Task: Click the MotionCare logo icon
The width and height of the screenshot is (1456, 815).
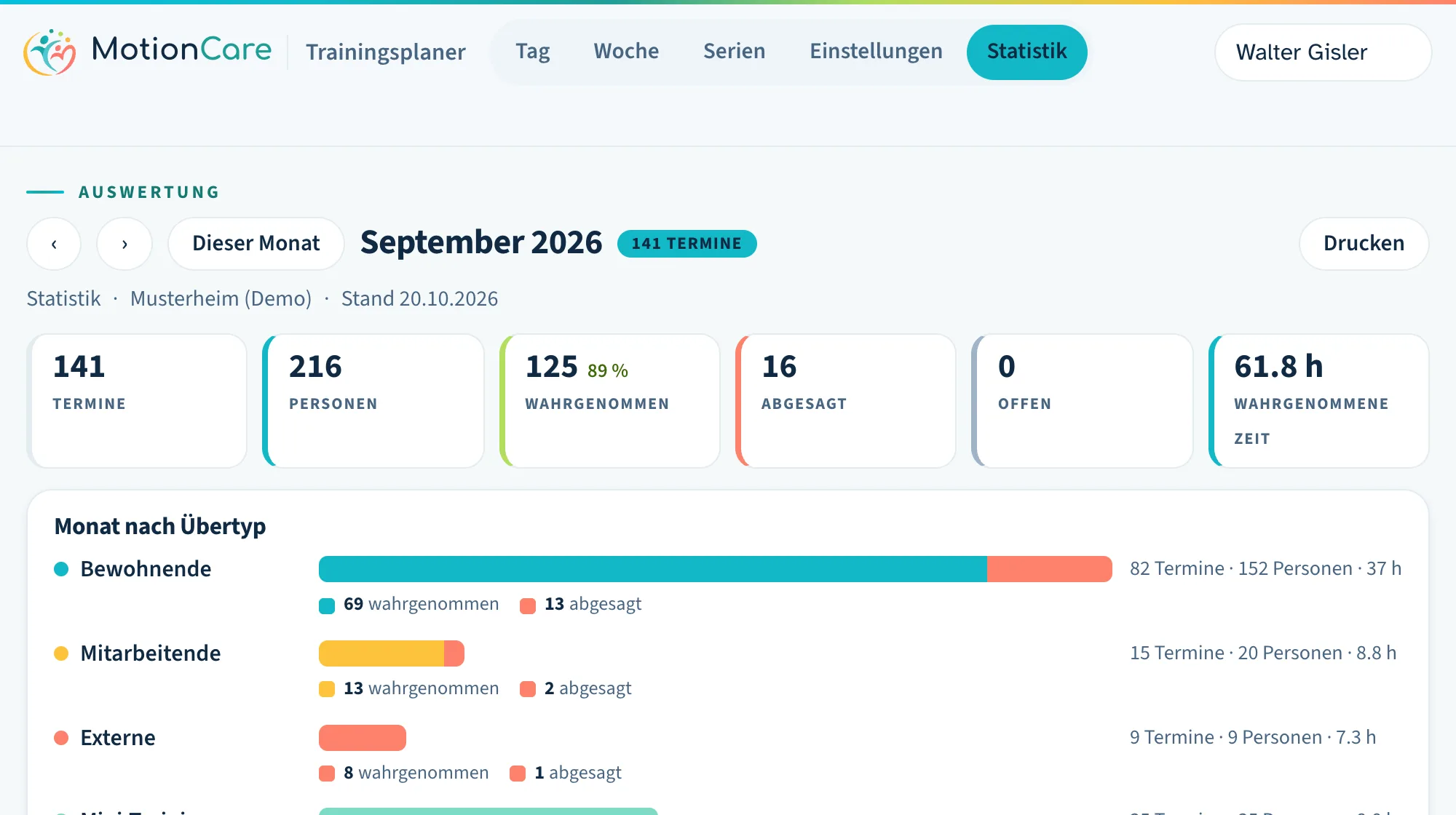Action: [50, 52]
